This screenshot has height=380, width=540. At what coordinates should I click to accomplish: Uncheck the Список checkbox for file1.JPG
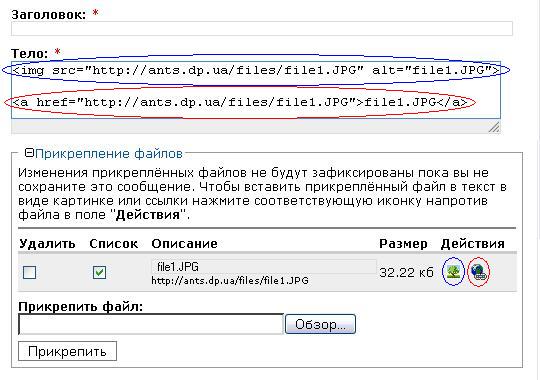[x=99, y=273]
